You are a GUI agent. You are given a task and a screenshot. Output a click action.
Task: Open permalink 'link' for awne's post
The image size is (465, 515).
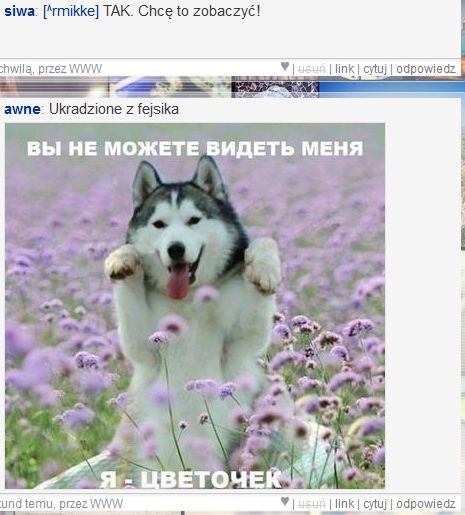(344, 504)
